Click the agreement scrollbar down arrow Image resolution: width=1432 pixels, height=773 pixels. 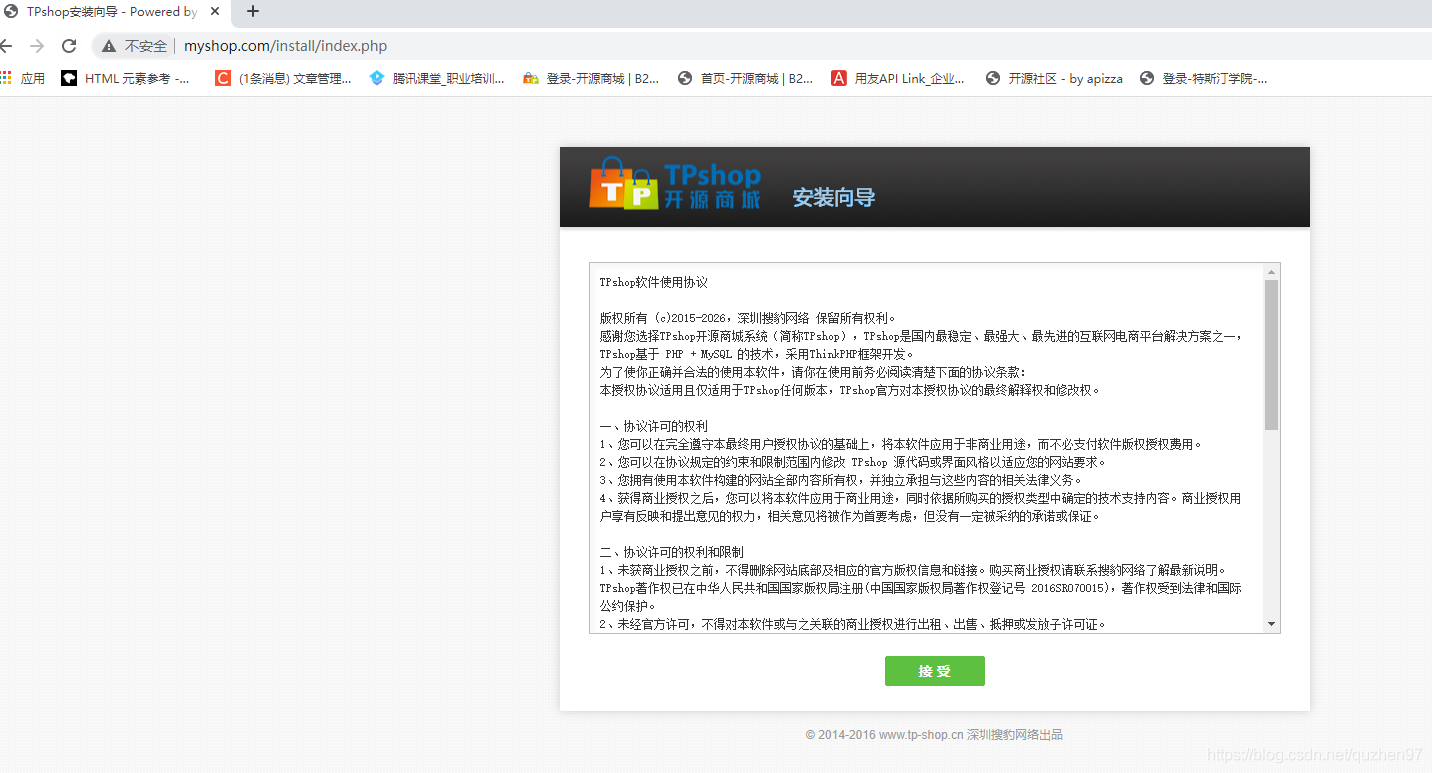[x=1271, y=624]
